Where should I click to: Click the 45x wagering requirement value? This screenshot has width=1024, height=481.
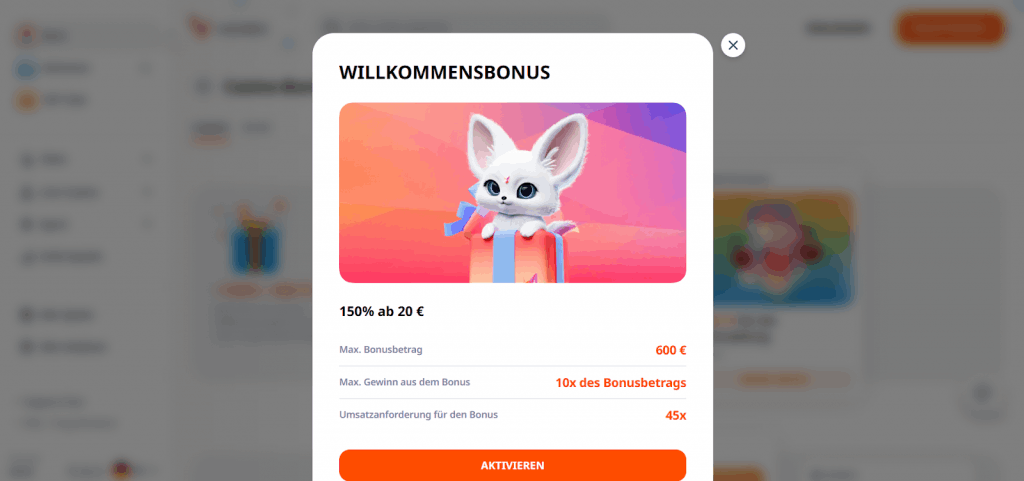[675, 415]
